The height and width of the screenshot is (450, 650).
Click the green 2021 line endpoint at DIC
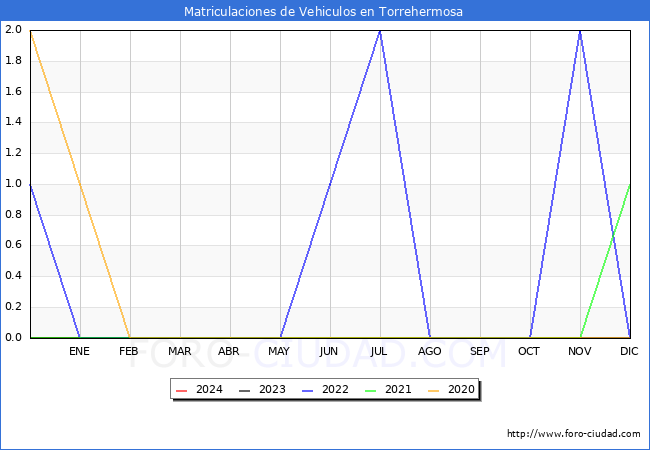click(x=630, y=185)
